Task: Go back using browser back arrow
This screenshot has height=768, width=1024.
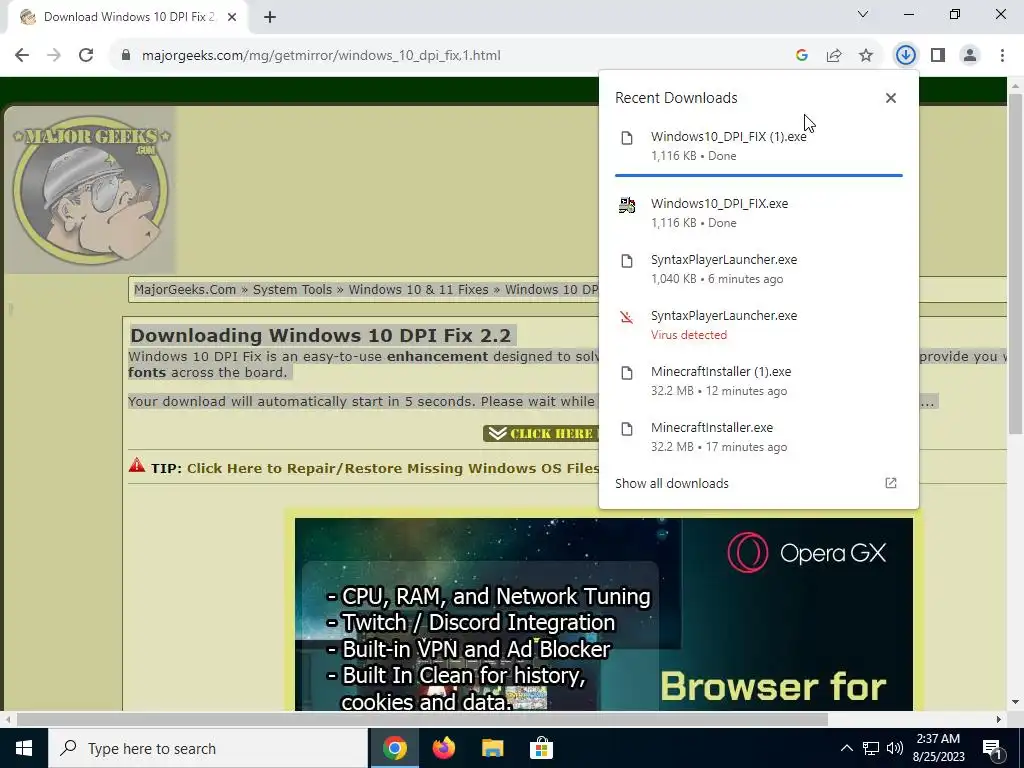Action: coord(22,56)
